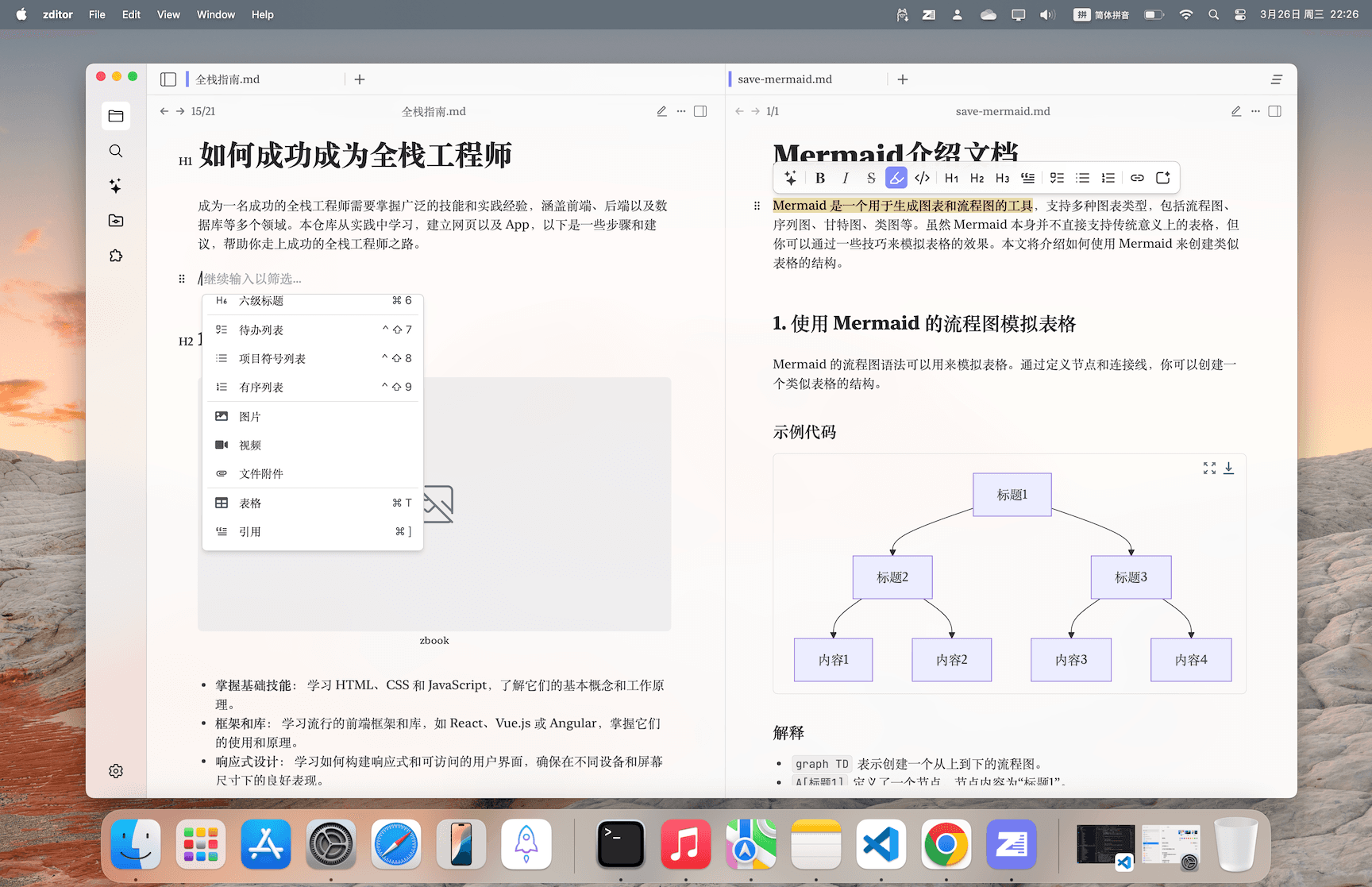The image size is (1372, 887).
Task: Toggle right panel in 全栈指南.md pane
Action: pyautogui.click(x=700, y=111)
